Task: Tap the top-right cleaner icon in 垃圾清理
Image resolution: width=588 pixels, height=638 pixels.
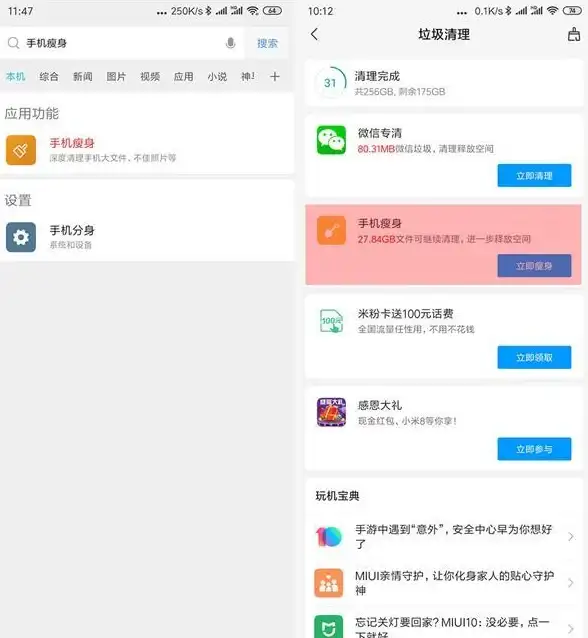Action: click(x=574, y=34)
